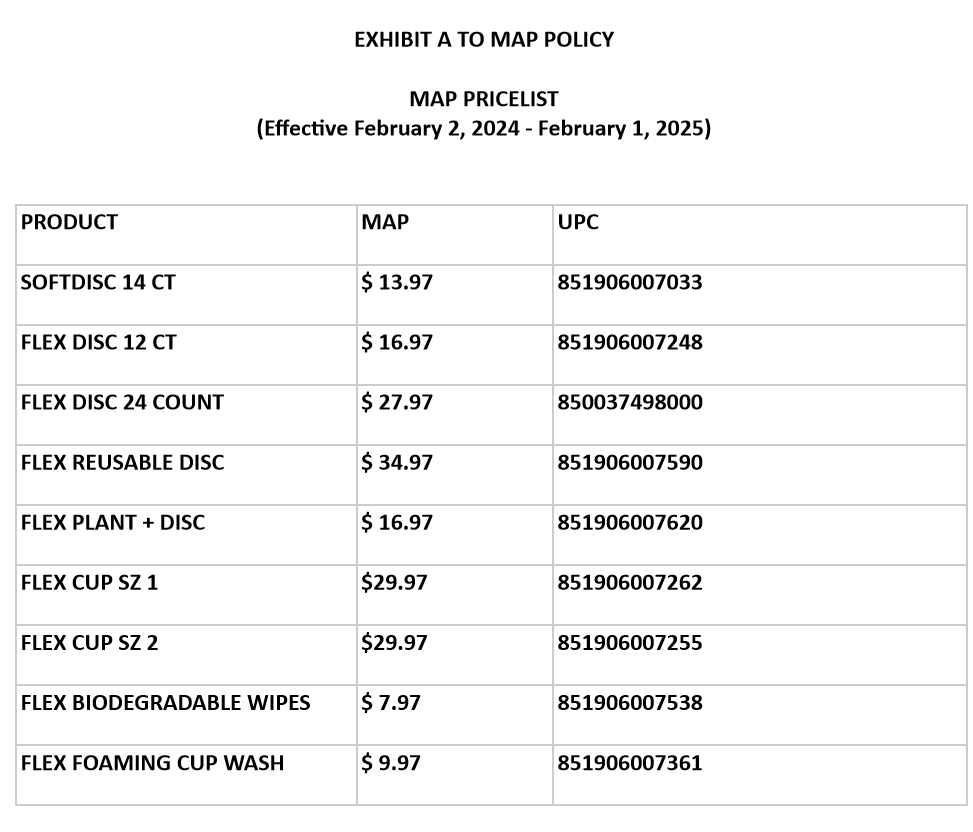Click the EXHIBIT A TO MAP POLICY heading

coord(484,40)
